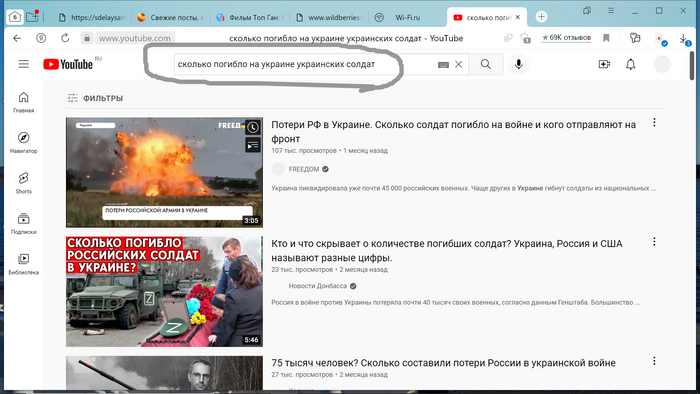This screenshot has height=394, width=700.
Task: Add the FREEDOM video to queue
Action: coord(253,145)
